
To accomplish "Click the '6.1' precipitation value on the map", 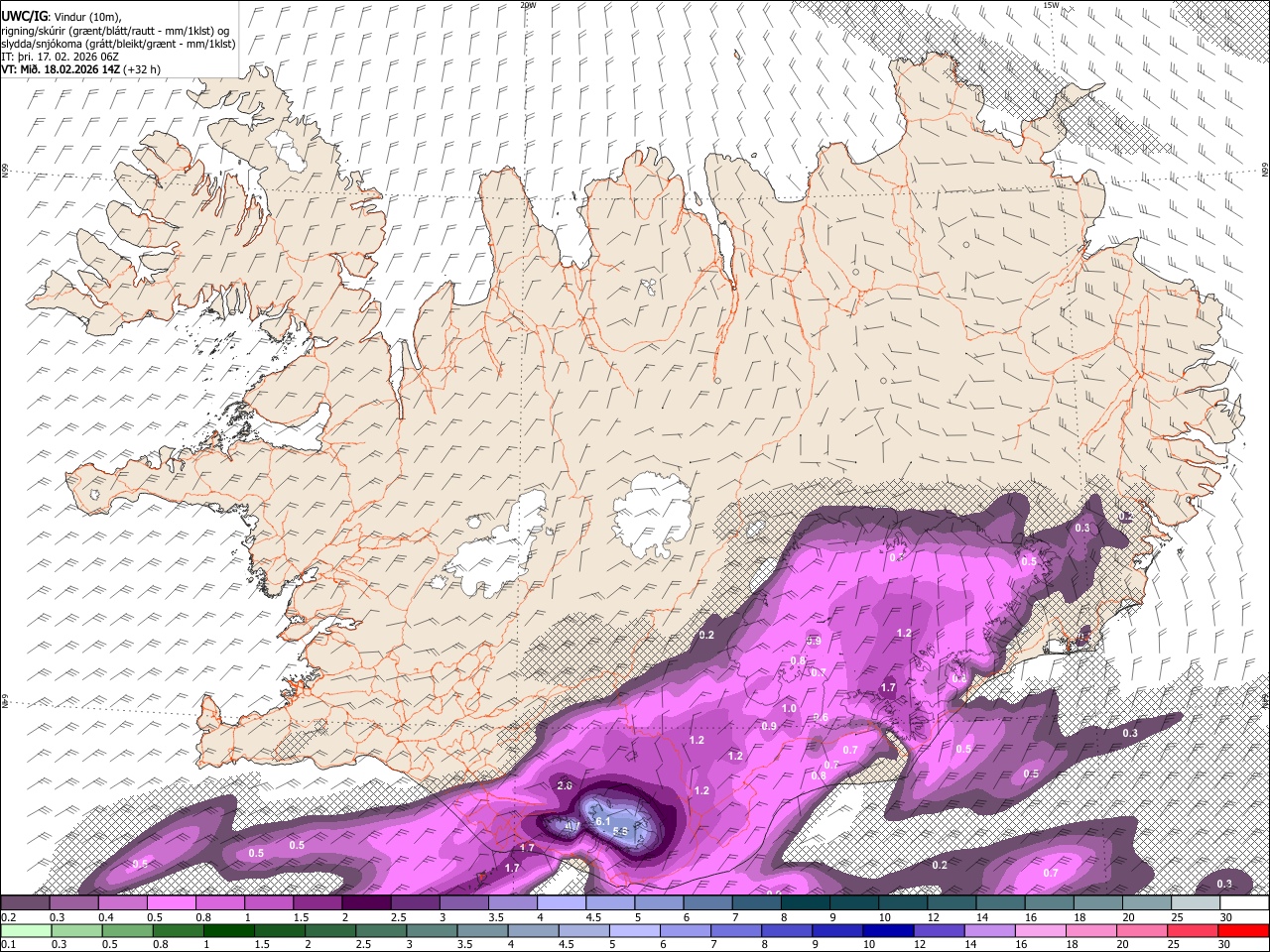I will coord(602,821).
